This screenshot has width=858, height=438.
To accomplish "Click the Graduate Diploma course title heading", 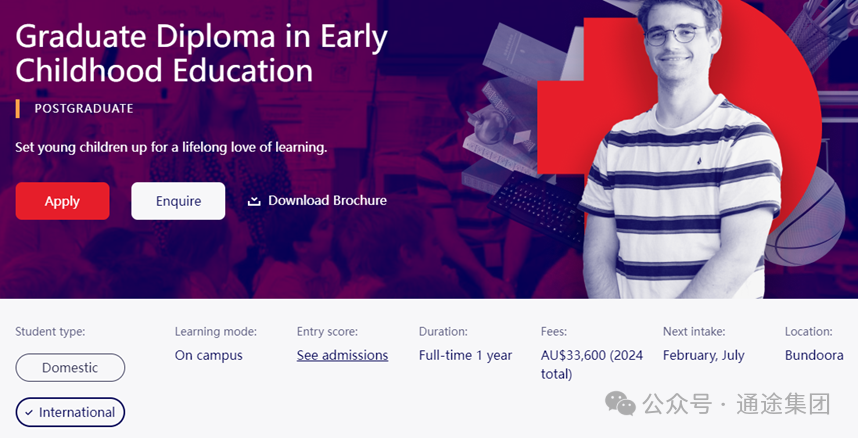I will [x=201, y=54].
